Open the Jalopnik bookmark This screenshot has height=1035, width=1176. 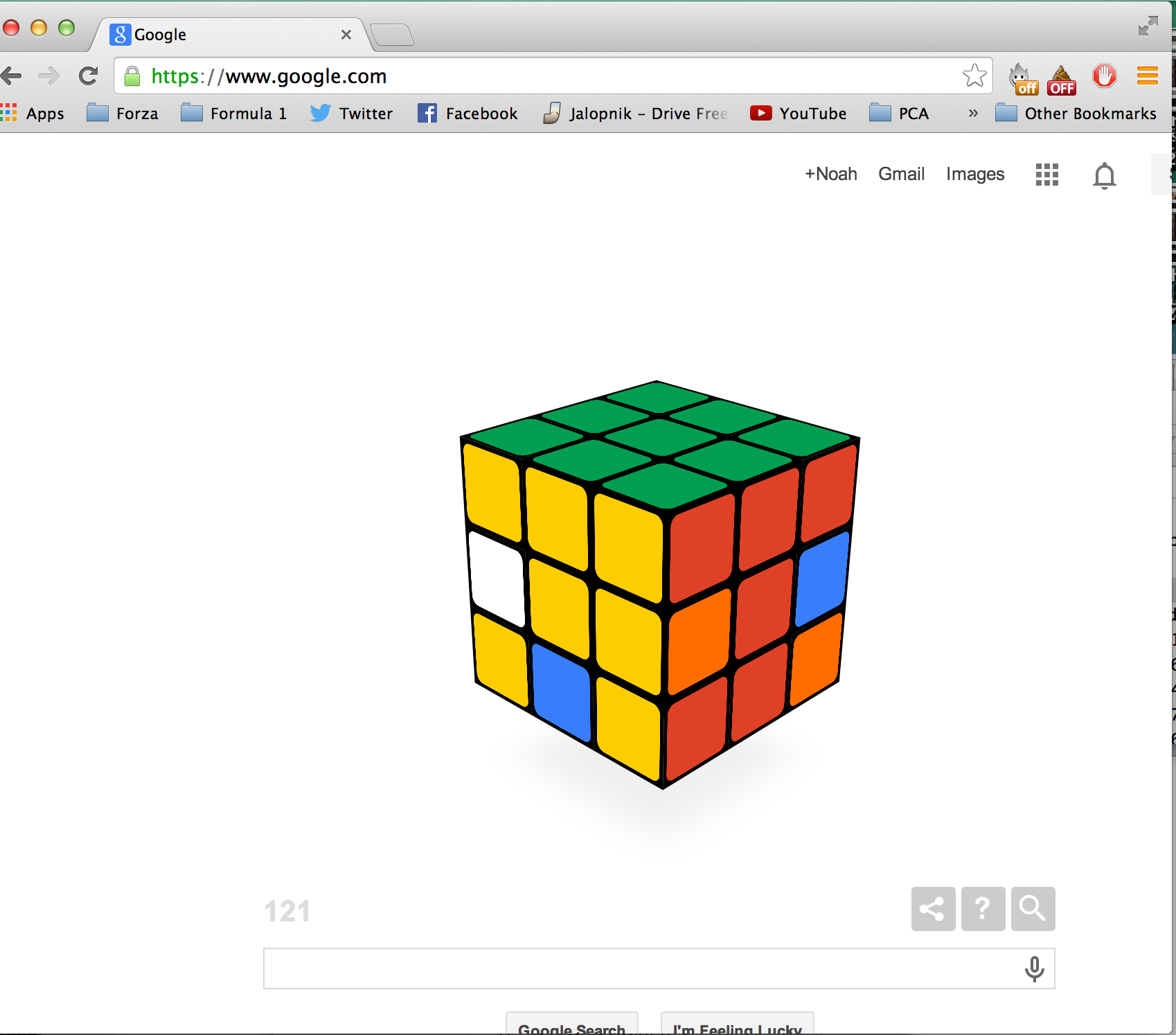pos(636,113)
